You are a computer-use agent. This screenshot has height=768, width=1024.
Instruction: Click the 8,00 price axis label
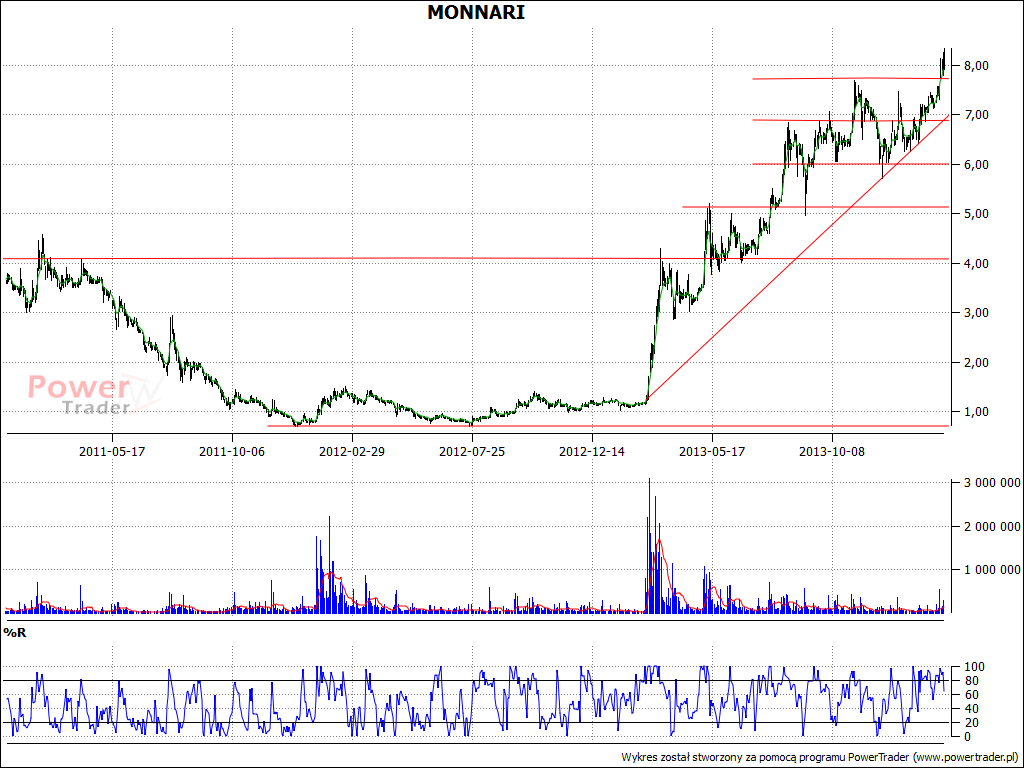point(976,65)
